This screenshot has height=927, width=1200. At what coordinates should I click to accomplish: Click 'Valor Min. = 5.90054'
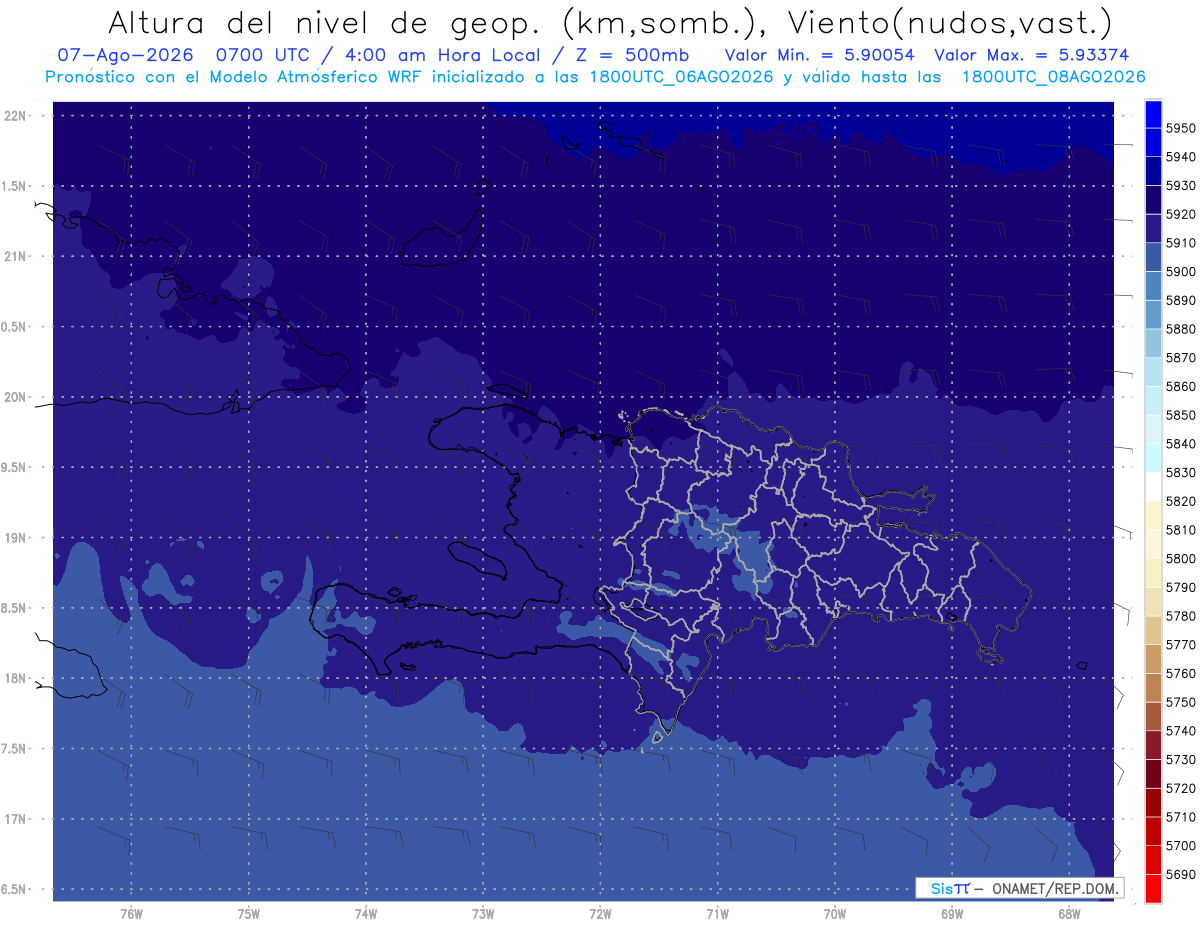(819, 55)
